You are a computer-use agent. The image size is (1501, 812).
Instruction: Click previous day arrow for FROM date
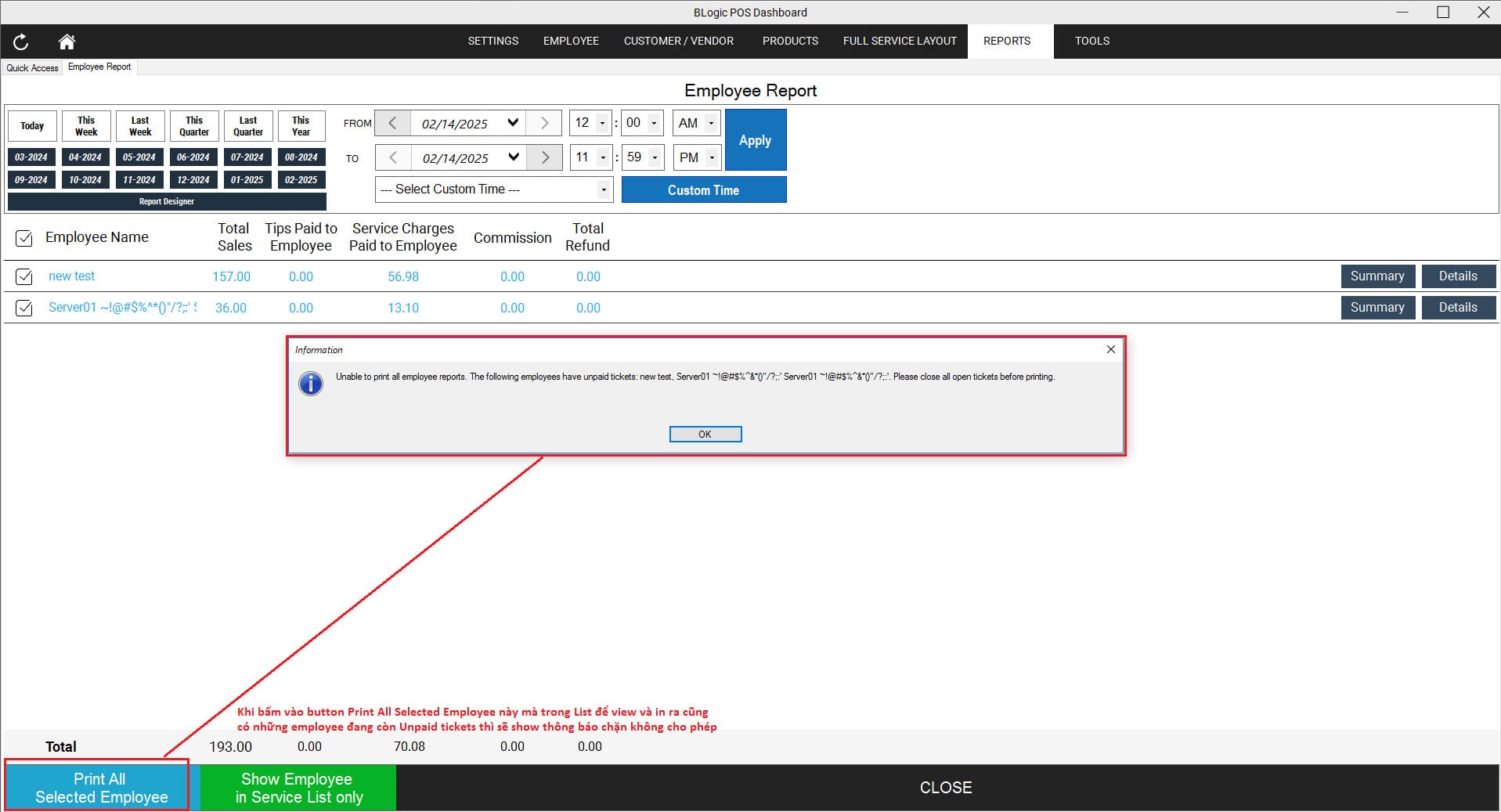(x=392, y=123)
